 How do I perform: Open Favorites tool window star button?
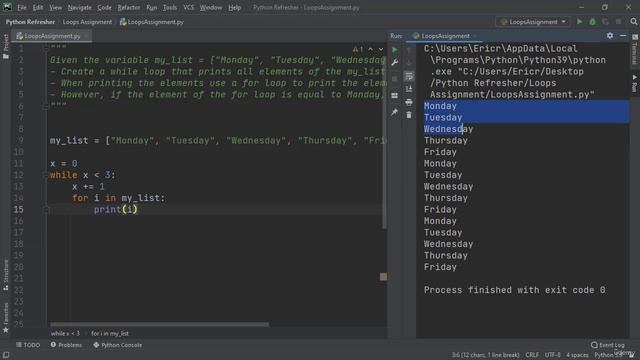click(6, 318)
